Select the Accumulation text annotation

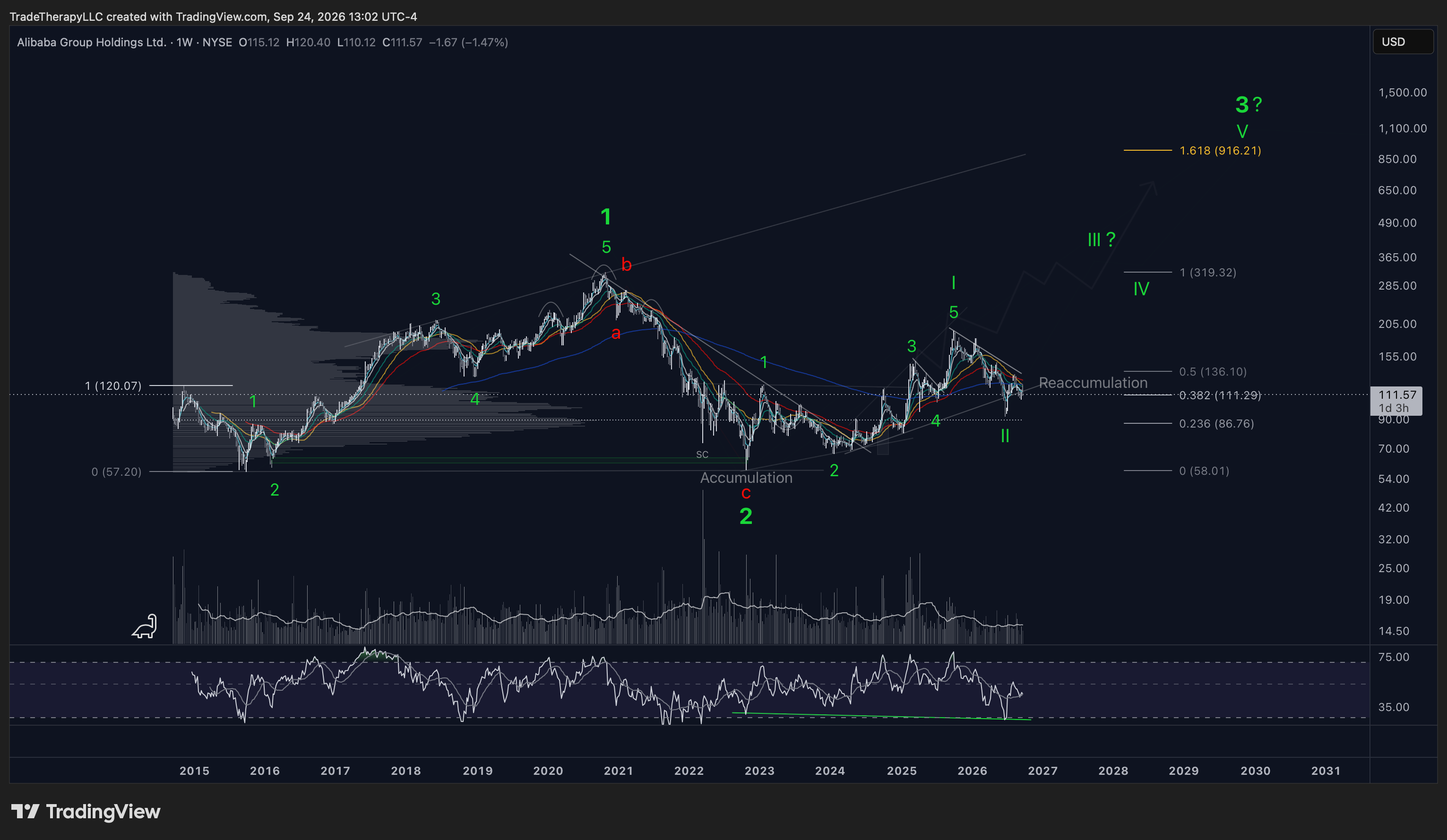(746, 478)
